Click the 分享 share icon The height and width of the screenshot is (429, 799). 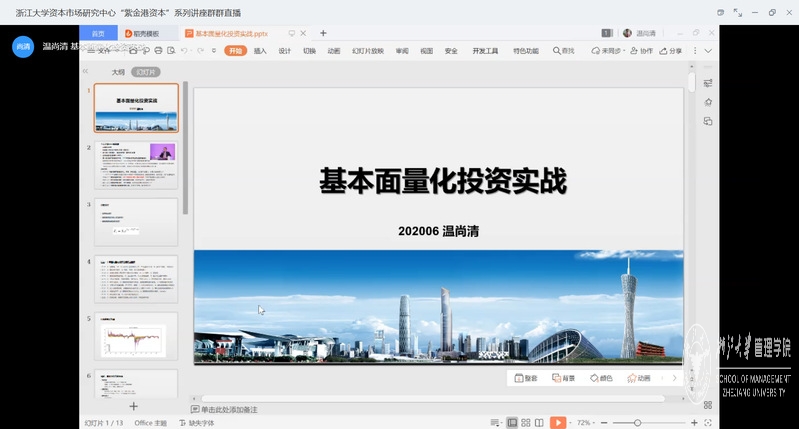tap(671, 51)
